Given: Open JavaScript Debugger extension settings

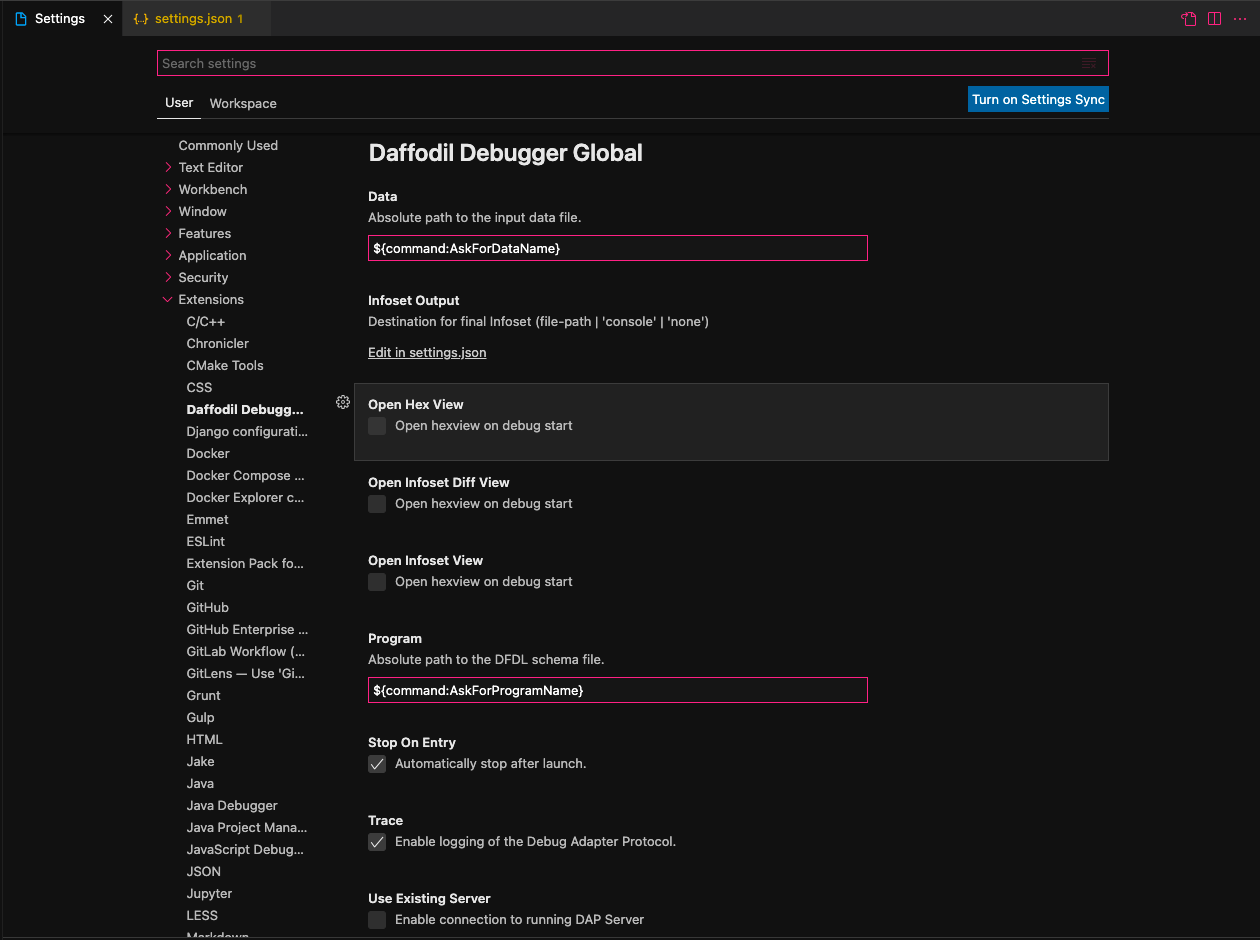Looking at the screenshot, I should [x=245, y=849].
